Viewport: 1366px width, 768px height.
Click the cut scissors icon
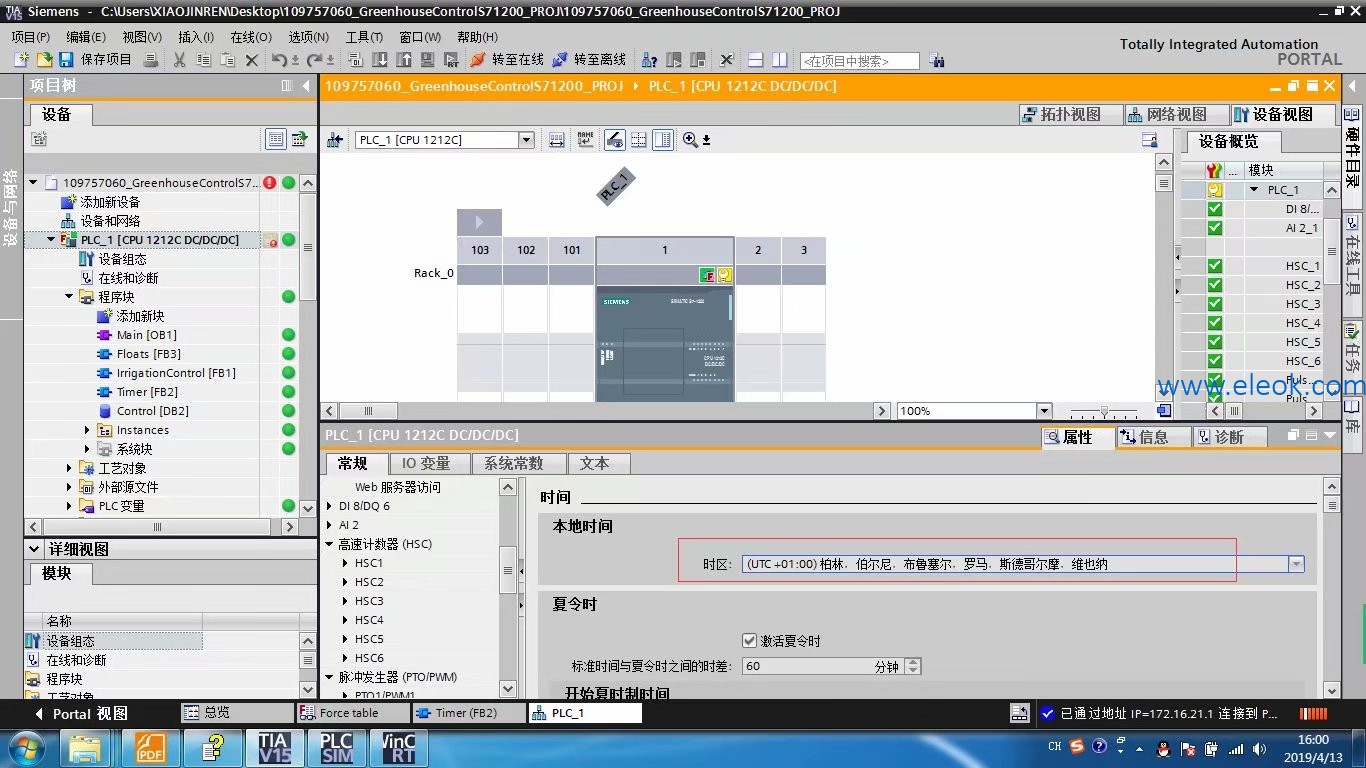[x=180, y=60]
